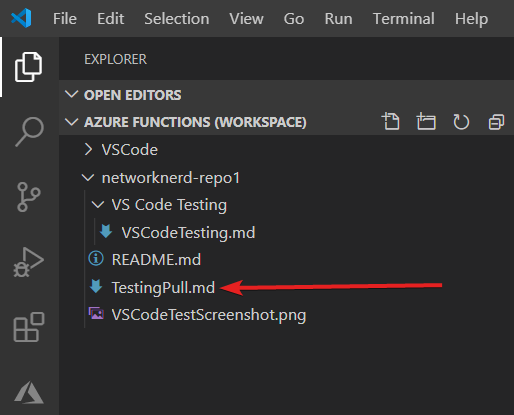The width and height of the screenshot is (514, 415).
Task: Open the Terminal menu
Action: (x=403, y=19)
